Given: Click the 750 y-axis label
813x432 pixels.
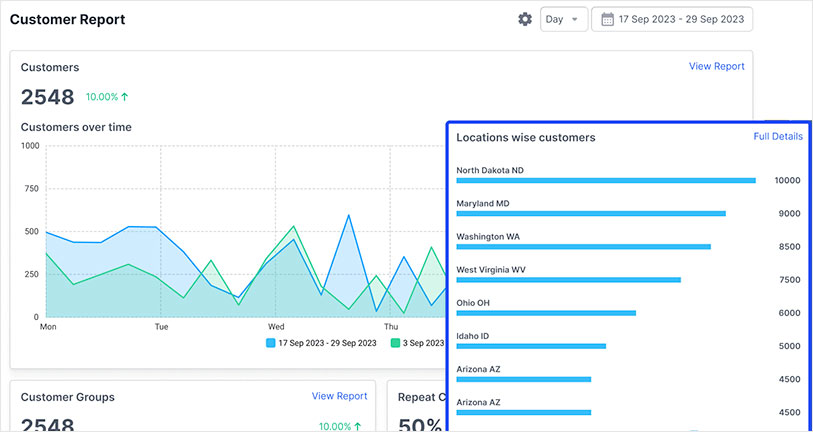Looking at the screenshot, I should click(x=32, y=189).
